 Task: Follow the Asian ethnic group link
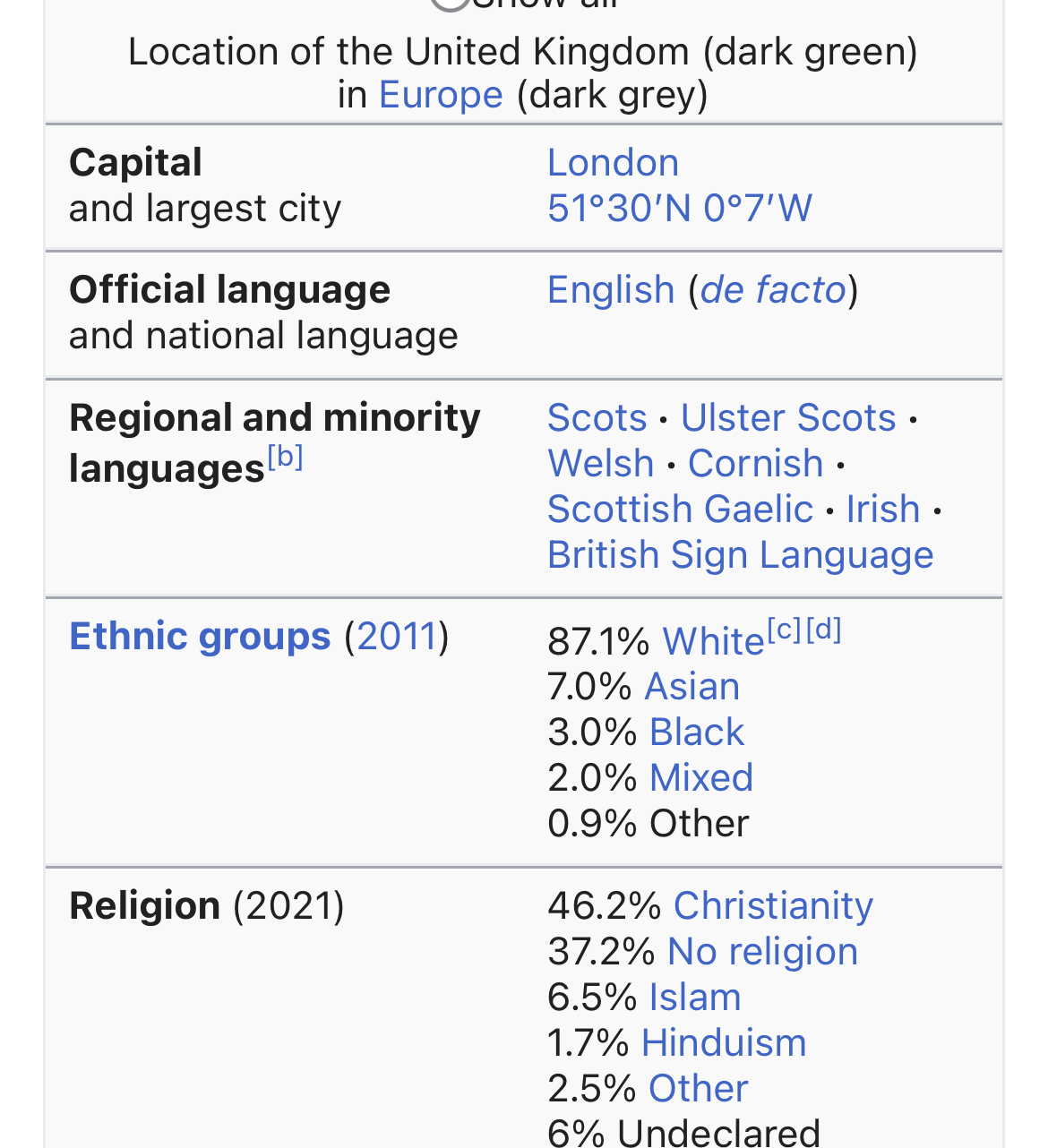[x=692, y=687]
